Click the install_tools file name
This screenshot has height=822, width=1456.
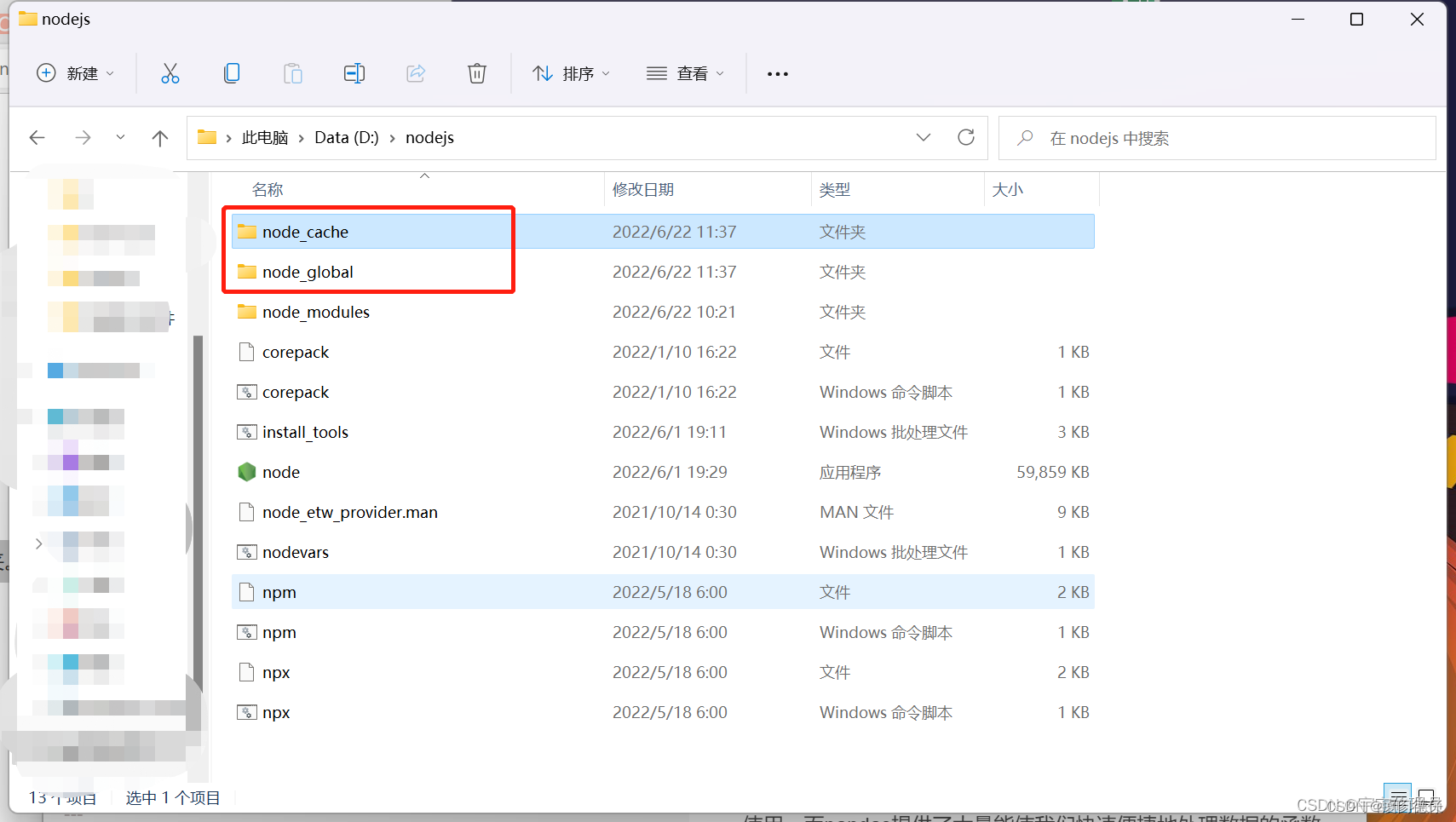[x=305, y=432]
